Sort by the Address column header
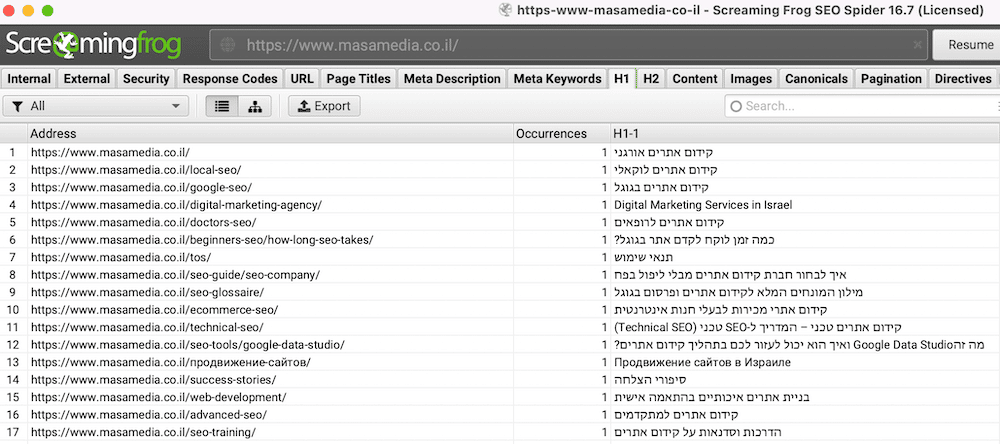Screen dimensions: 1000x444 [x=271, y=133]
